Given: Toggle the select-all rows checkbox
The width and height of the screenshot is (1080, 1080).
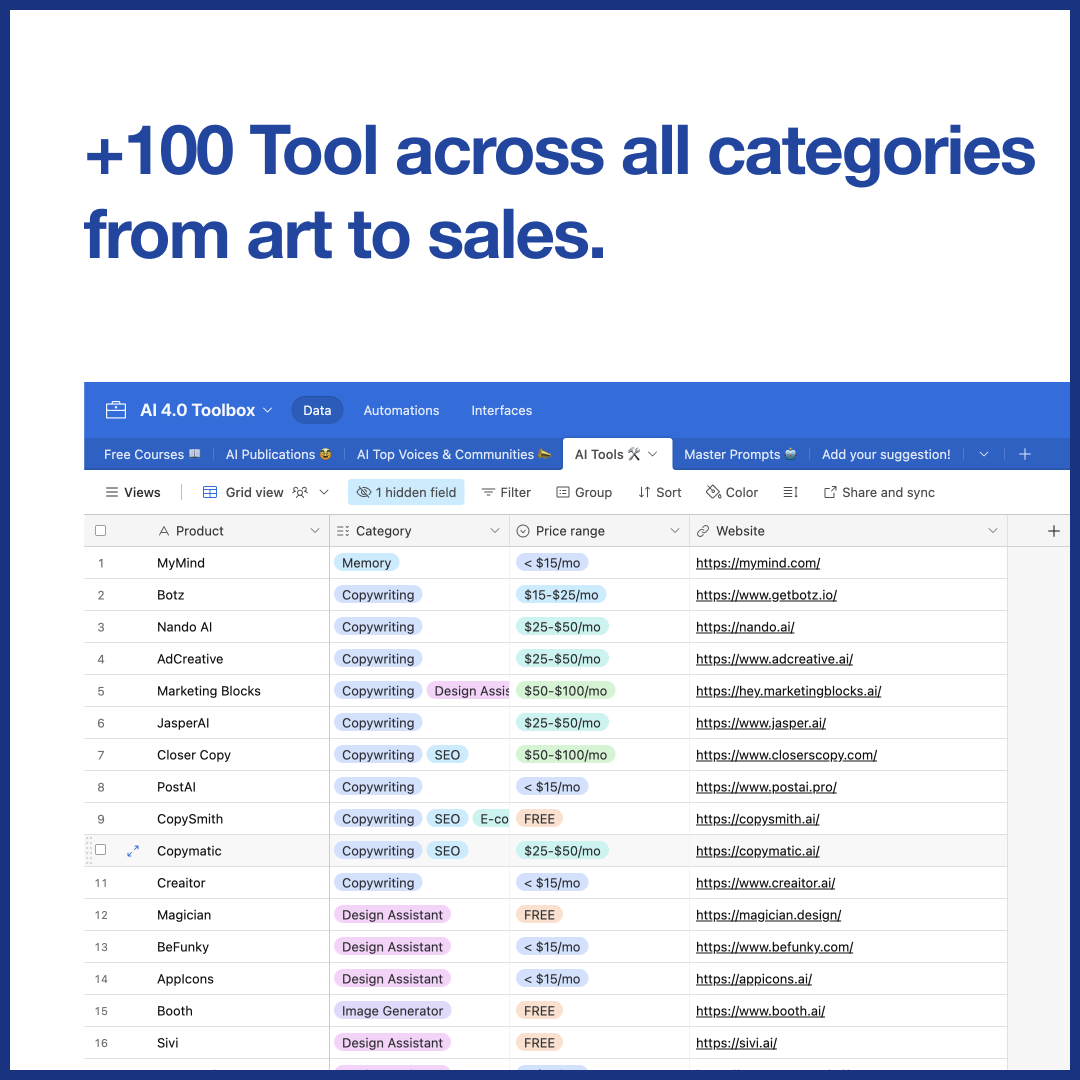Looking at the screenshot, I should (x=101, y=530).
